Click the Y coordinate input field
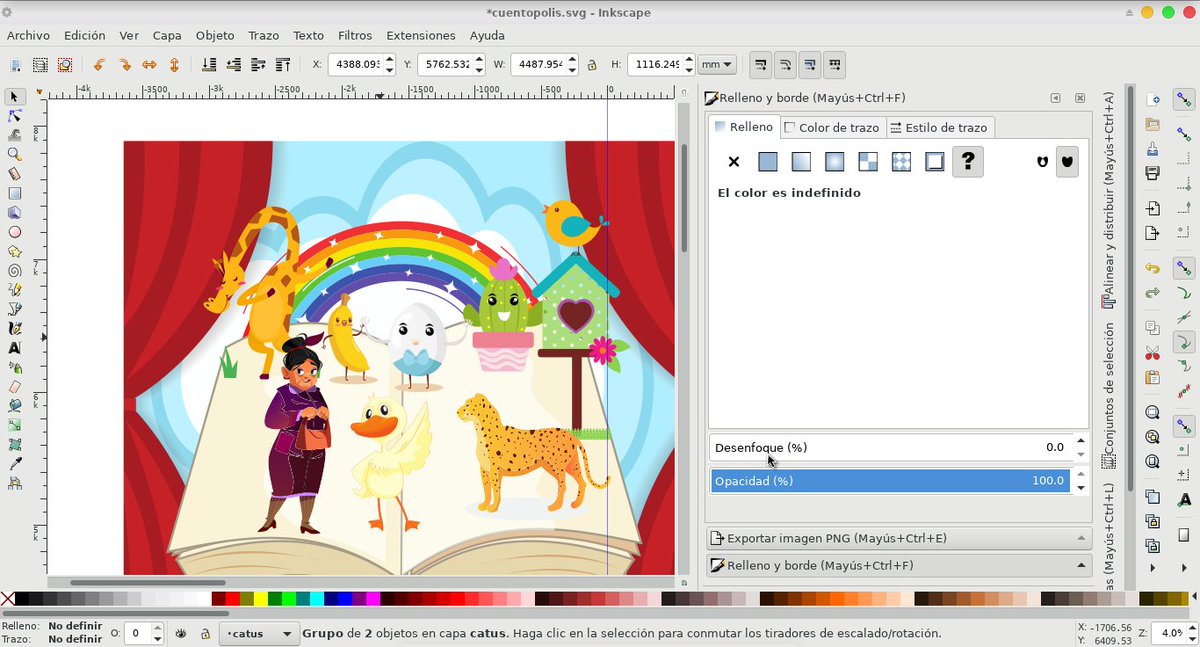The width and height of the screenshot is (1200, 647). tap(444, 64)
